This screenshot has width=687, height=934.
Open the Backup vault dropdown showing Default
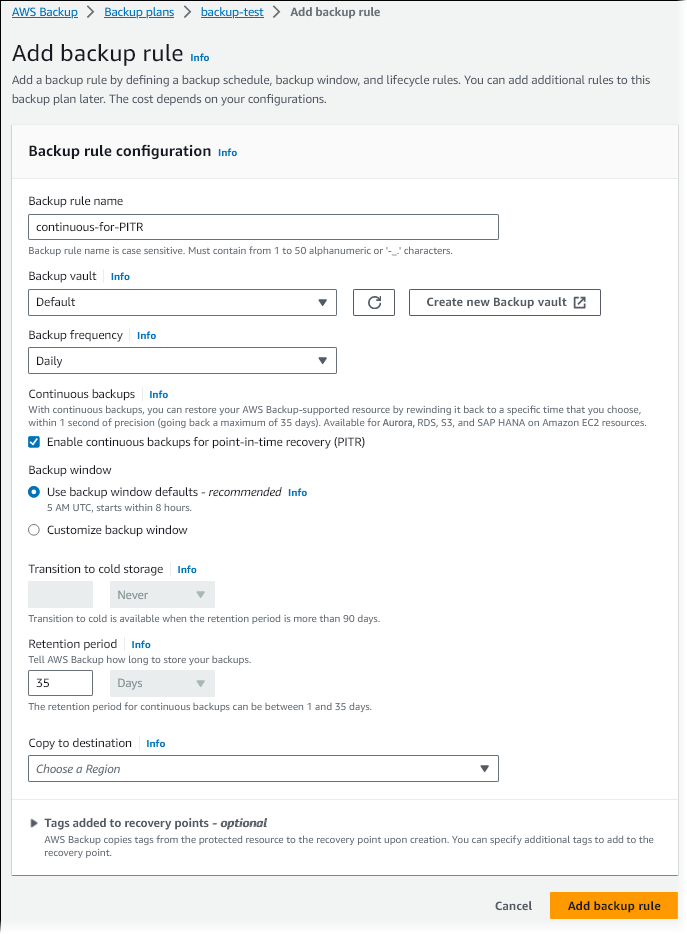182,302
